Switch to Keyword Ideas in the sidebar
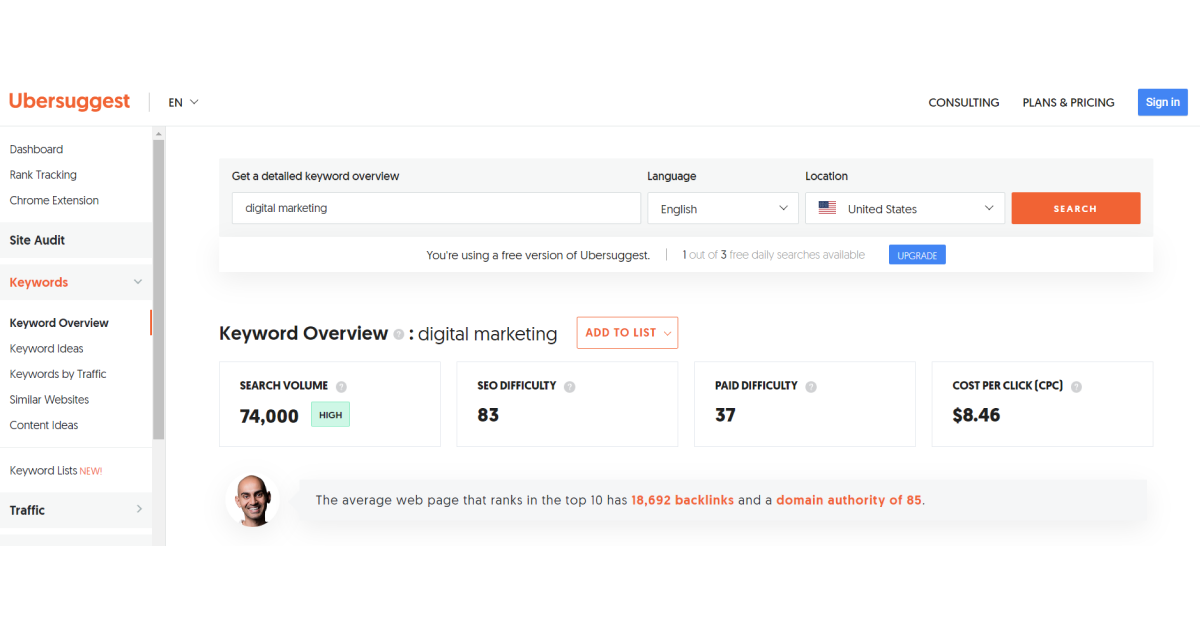This screenshot has height=630, width=1200. tap(44, 348)
